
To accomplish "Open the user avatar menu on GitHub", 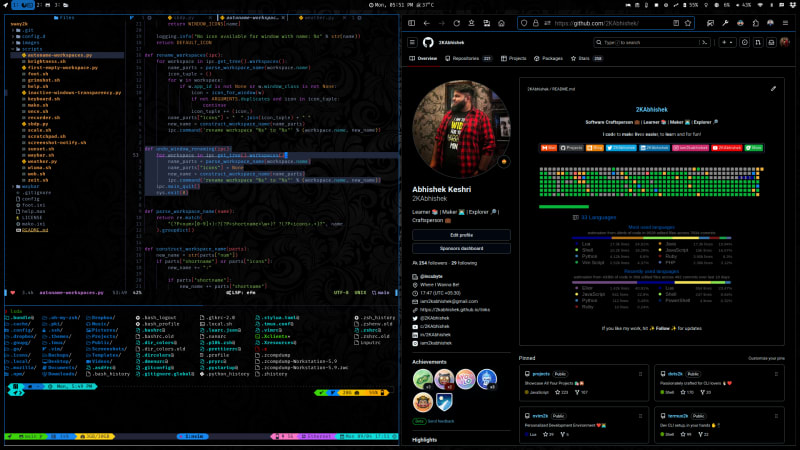I will [x=785, y=42].
